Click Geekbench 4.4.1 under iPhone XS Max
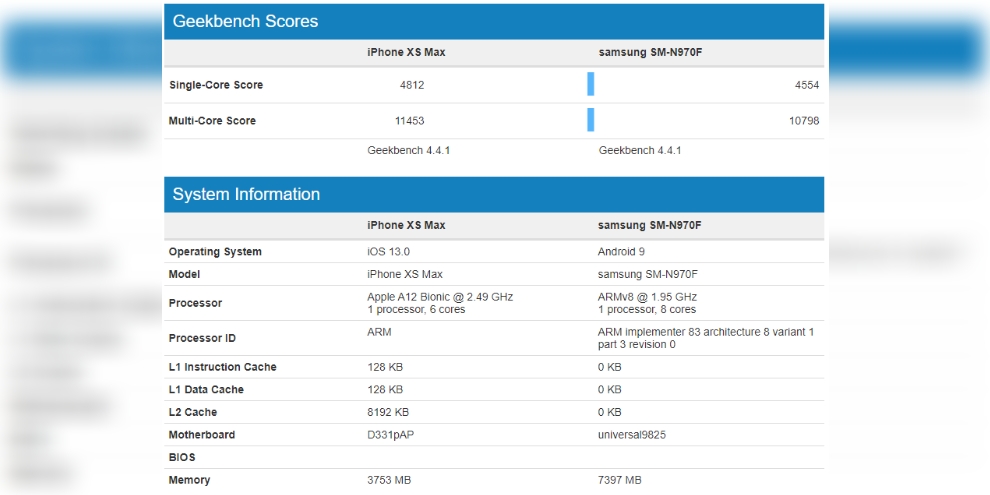The width and height of the screenshot is (990, 495). (x=409, y=150)
